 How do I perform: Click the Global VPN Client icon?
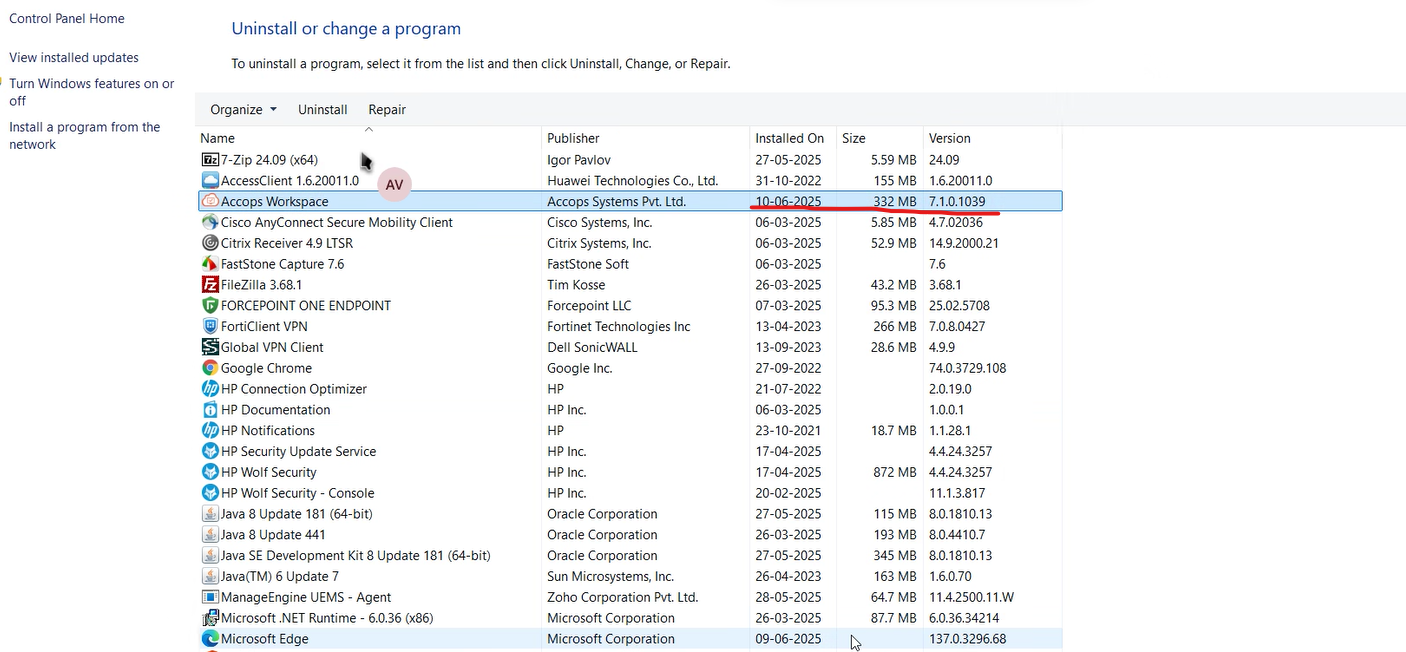click(210, 348)
